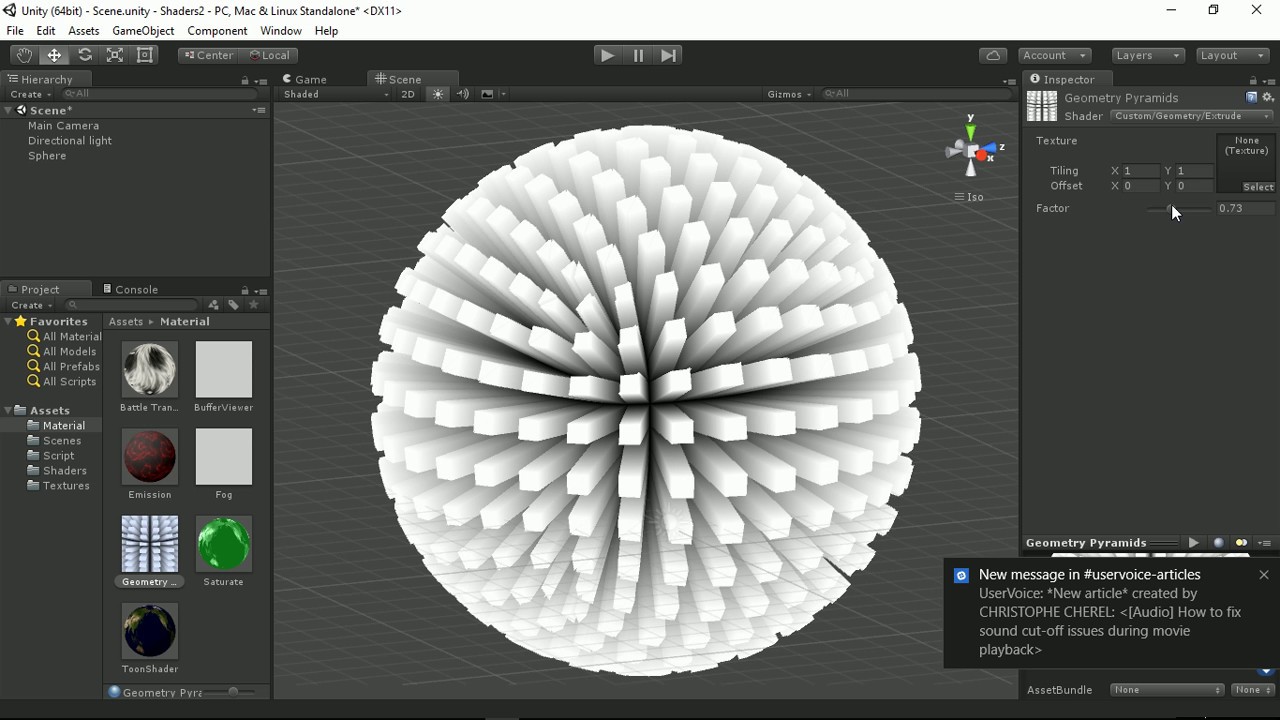Viewport: 1280px width, 720px height.
Task: Select the Rotate tool
Action: pos(84,55)
